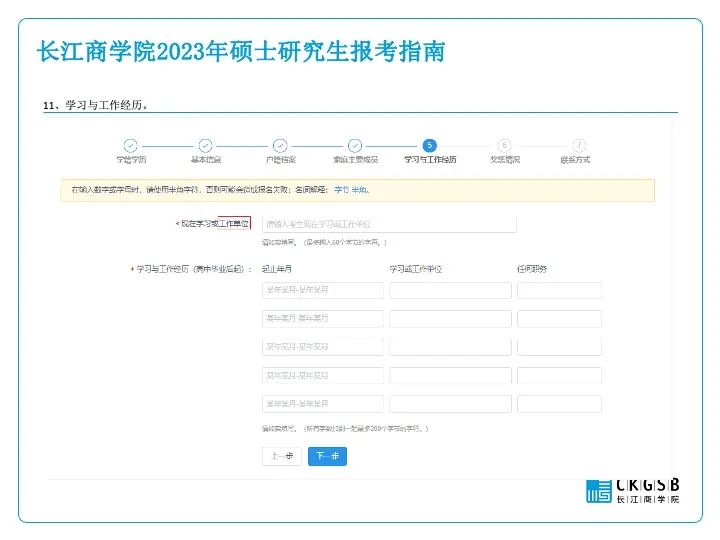The width and height of the screenshot is (720, 540).
Task: Go to the 学籍学历 step label
Action: click(131, 160)
